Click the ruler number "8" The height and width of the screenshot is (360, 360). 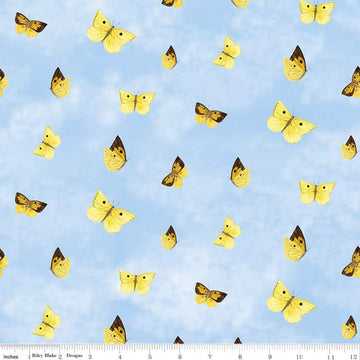pyautogui.click(x=240, y=356)
